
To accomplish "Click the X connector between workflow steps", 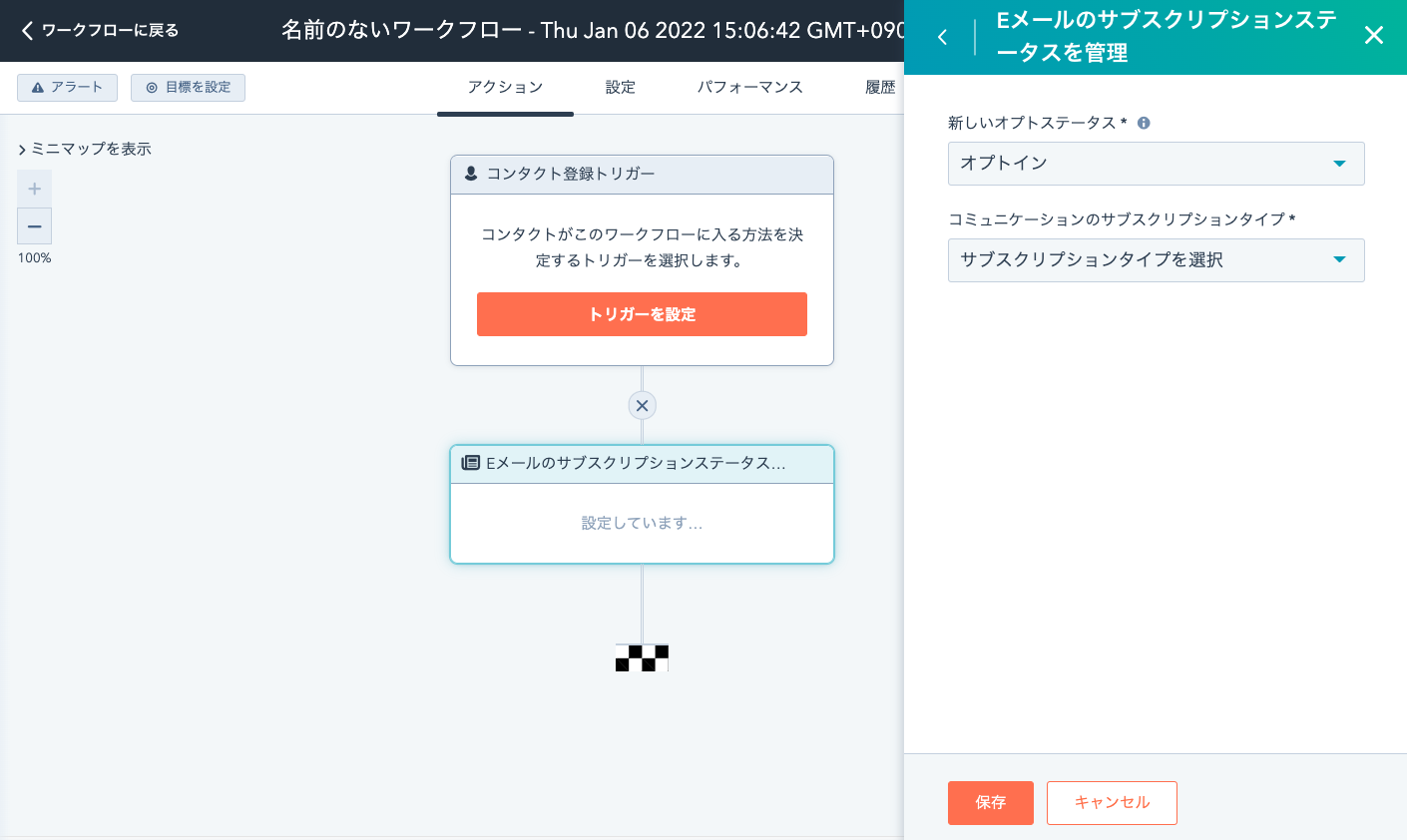I will click(642, 405).
